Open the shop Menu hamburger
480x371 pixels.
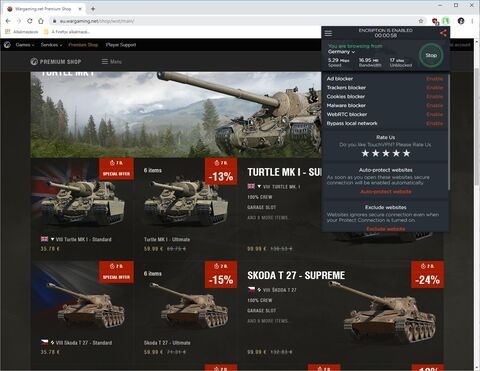[112, 62]
